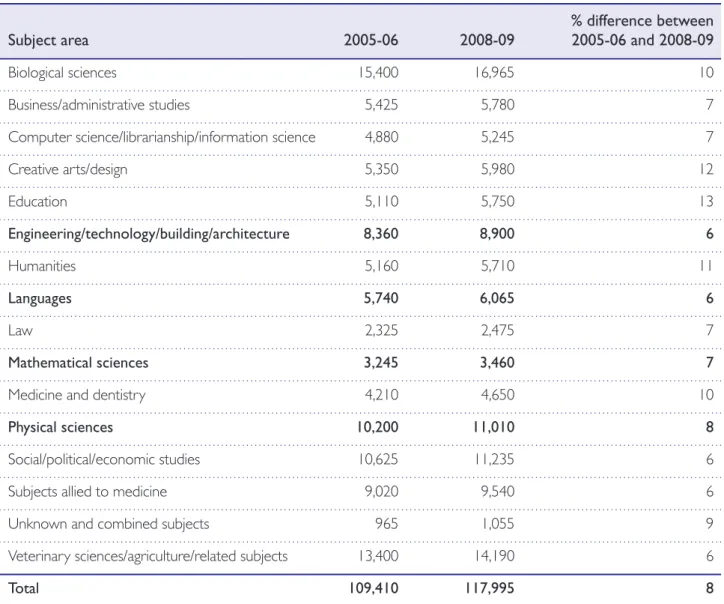Click the '2005-06' column header
The image size is (724, 604).
(x=371, y=40)
